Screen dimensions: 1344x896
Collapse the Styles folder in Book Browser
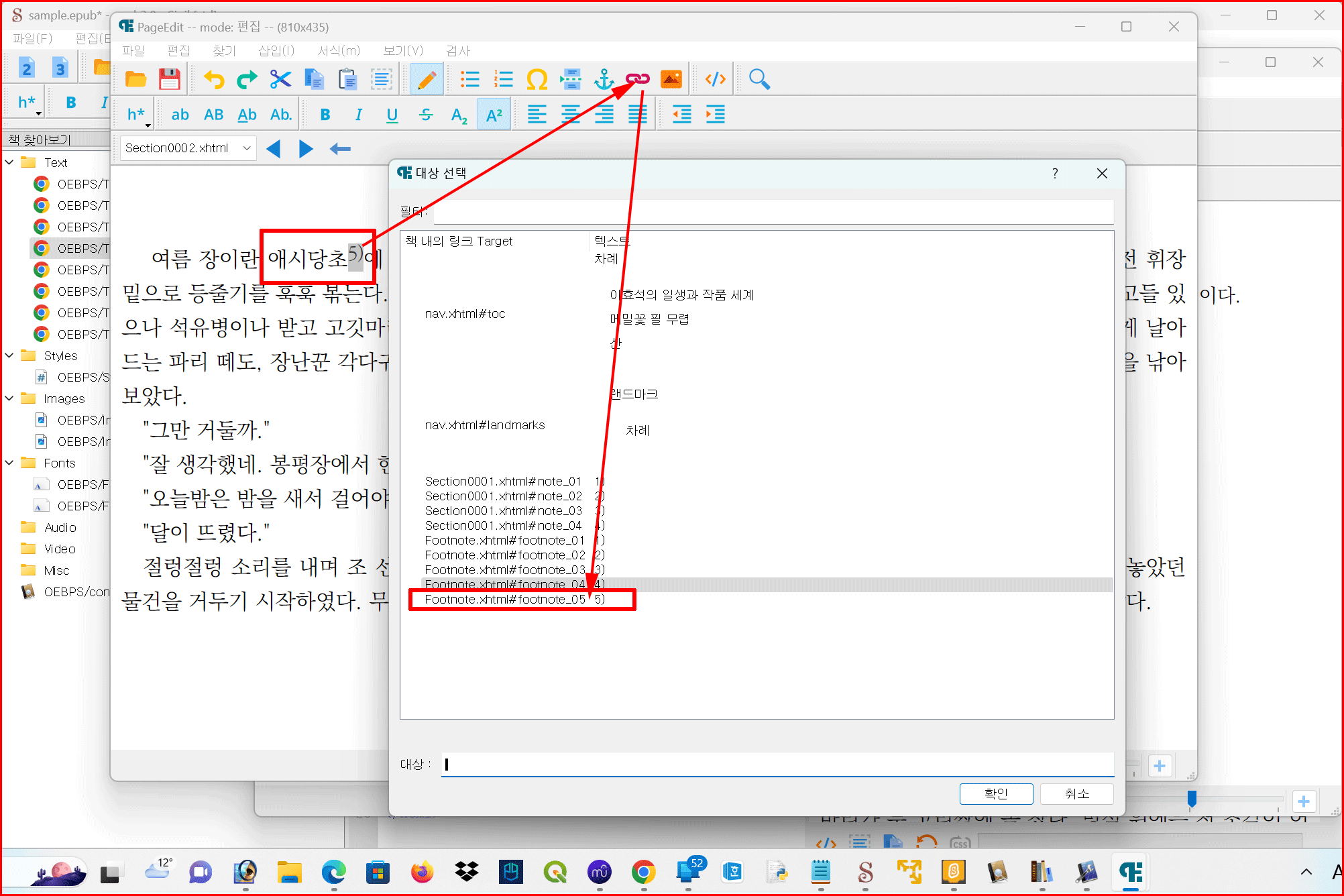click(x=9, y=355)
